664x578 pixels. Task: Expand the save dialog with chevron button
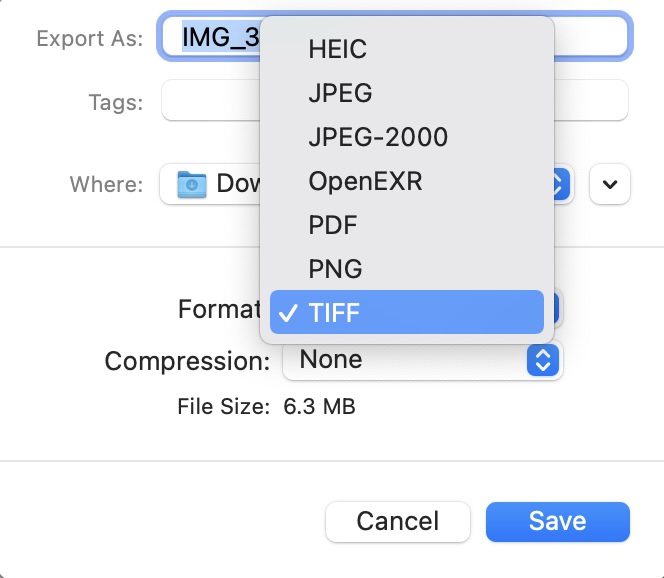click(610, 184)
